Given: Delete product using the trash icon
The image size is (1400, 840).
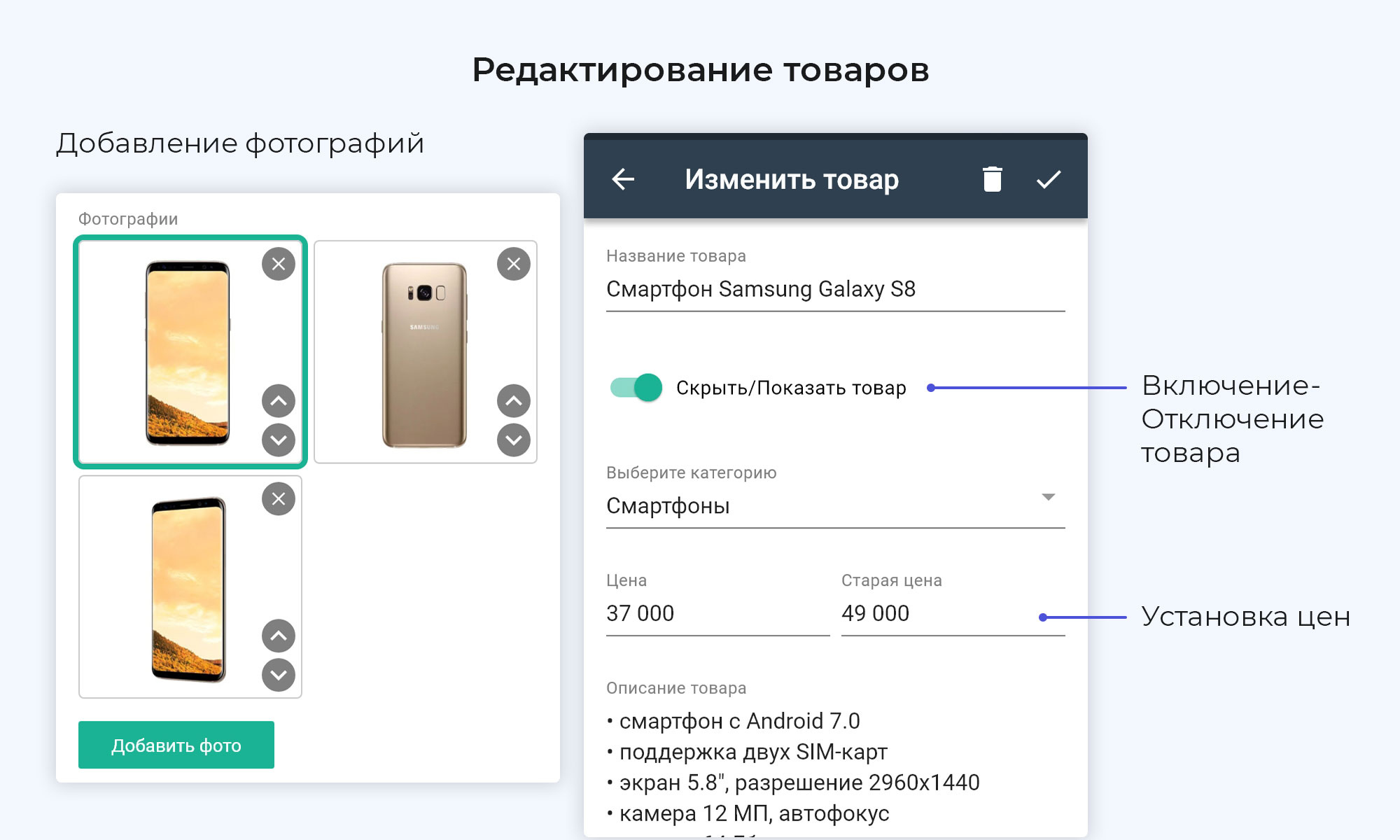Looking at the screenshot, I should click(992, 179).
